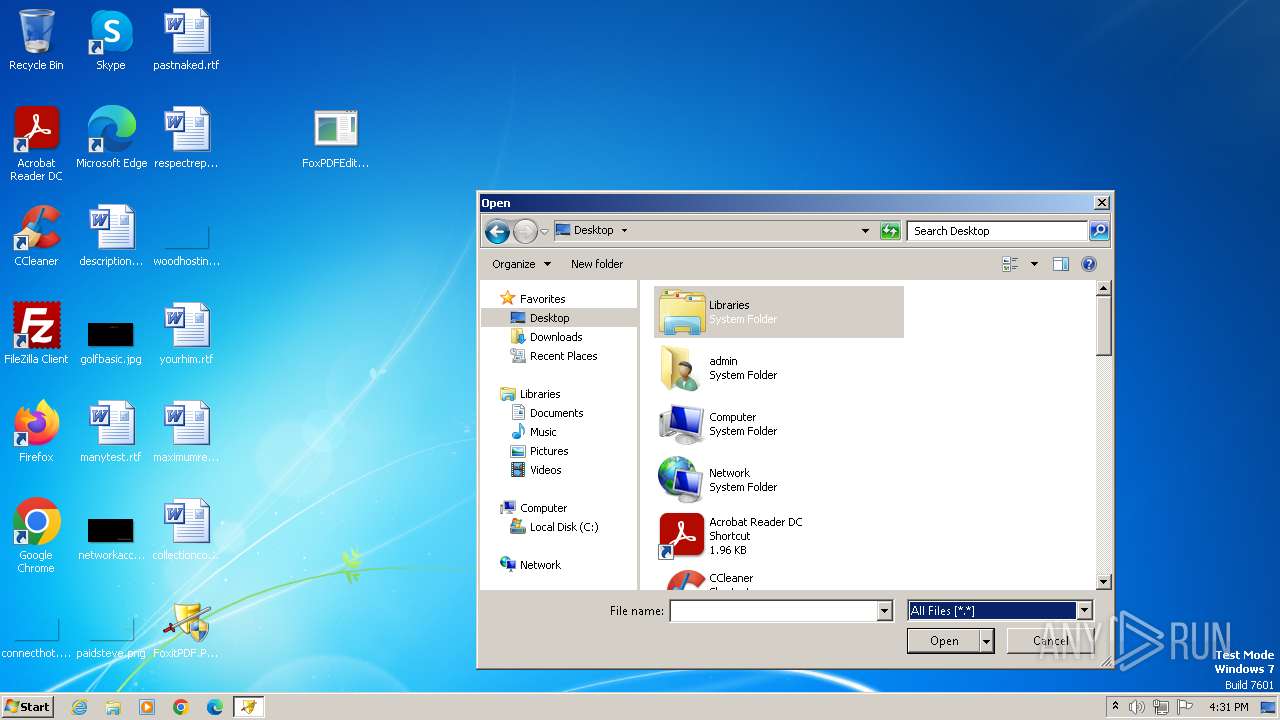Viewport: 1280px width, 720px height.
Task: Click the search magnifier icon
Action: pos(1098,231)
